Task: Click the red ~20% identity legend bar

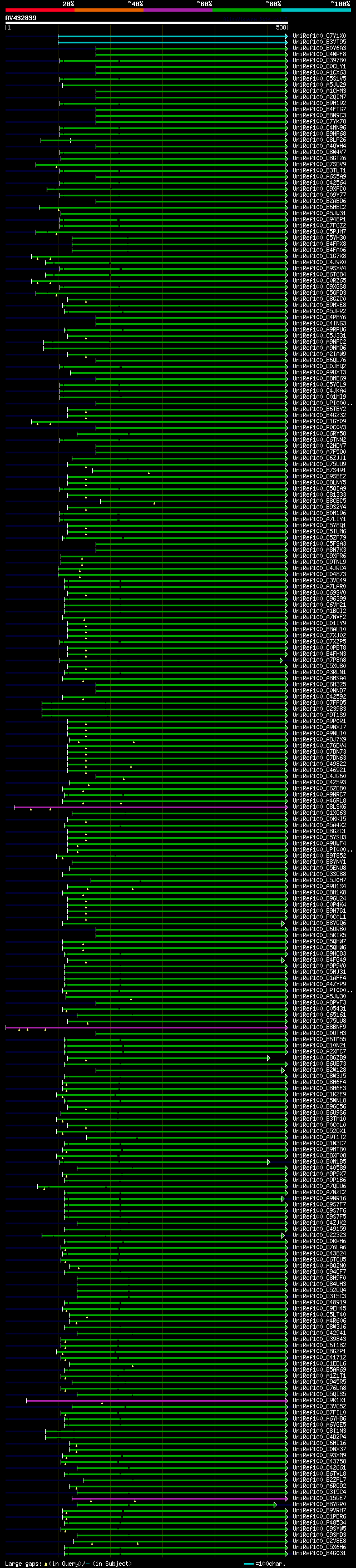Action: pyautogui.click(x=39, y=11)
